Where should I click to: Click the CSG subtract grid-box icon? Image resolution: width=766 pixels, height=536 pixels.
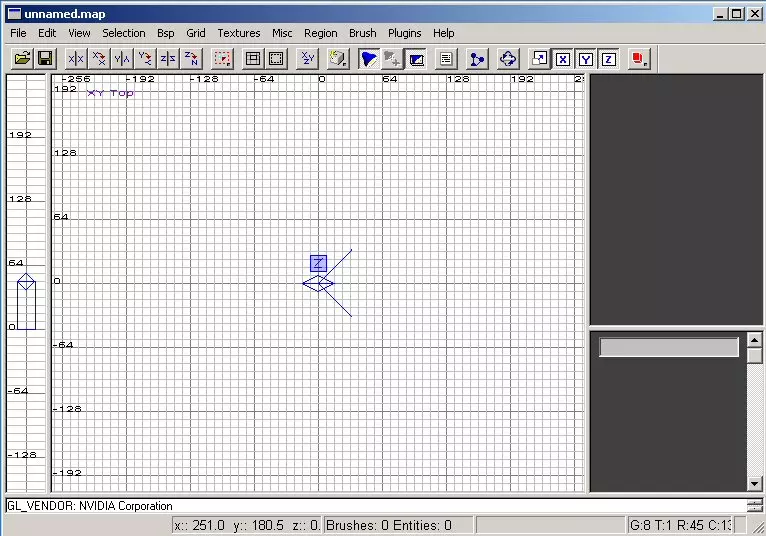(253, 59)
